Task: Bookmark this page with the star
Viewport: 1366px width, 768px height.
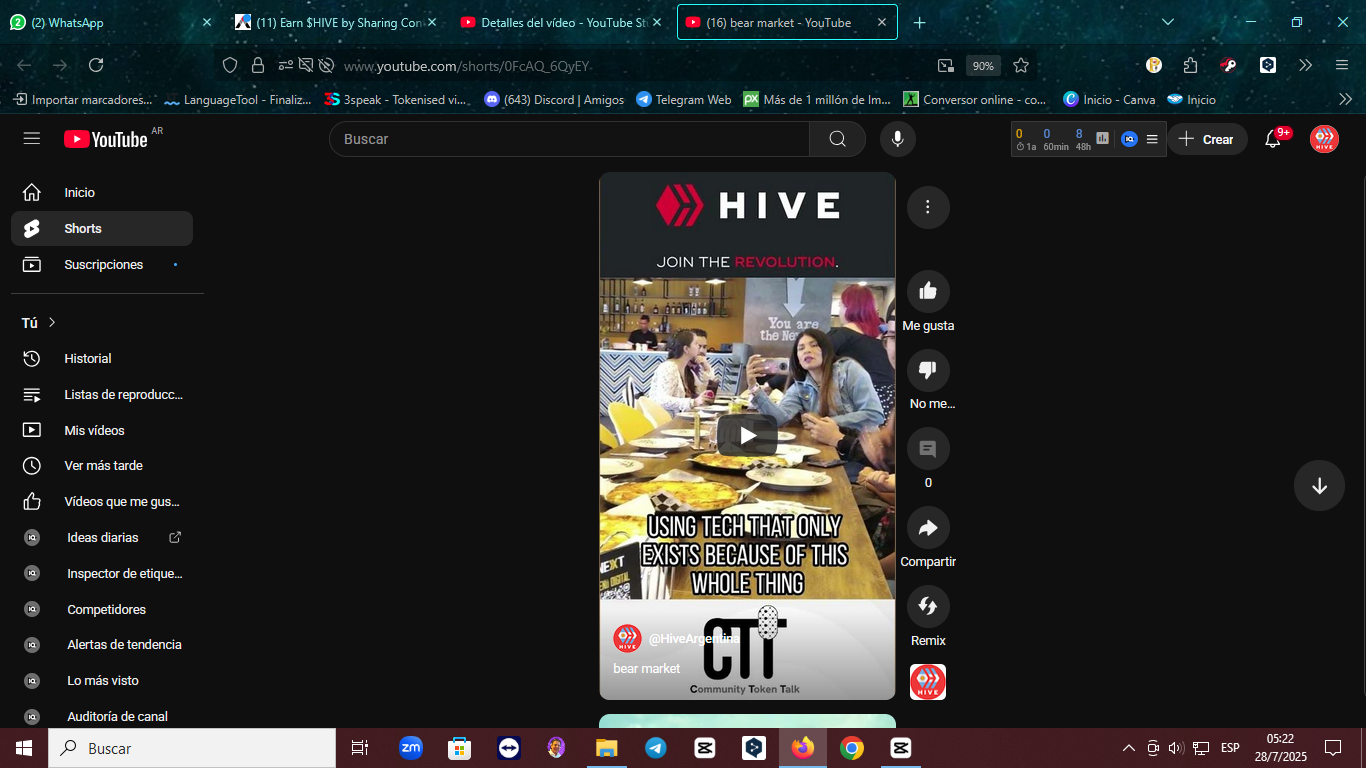Action: [1021, 65]
